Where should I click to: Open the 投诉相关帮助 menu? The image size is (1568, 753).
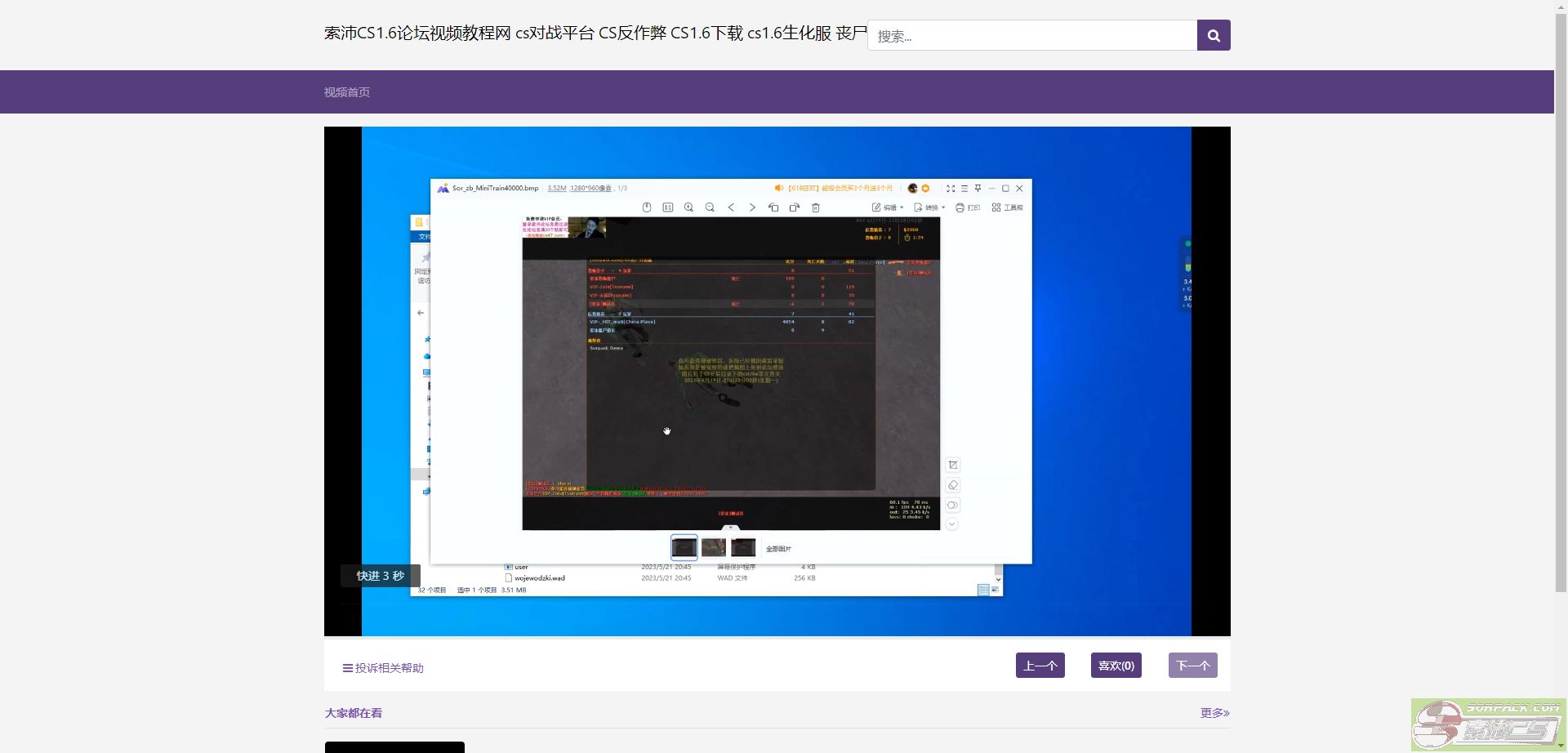pyautogui.click(x=383, y=668)
